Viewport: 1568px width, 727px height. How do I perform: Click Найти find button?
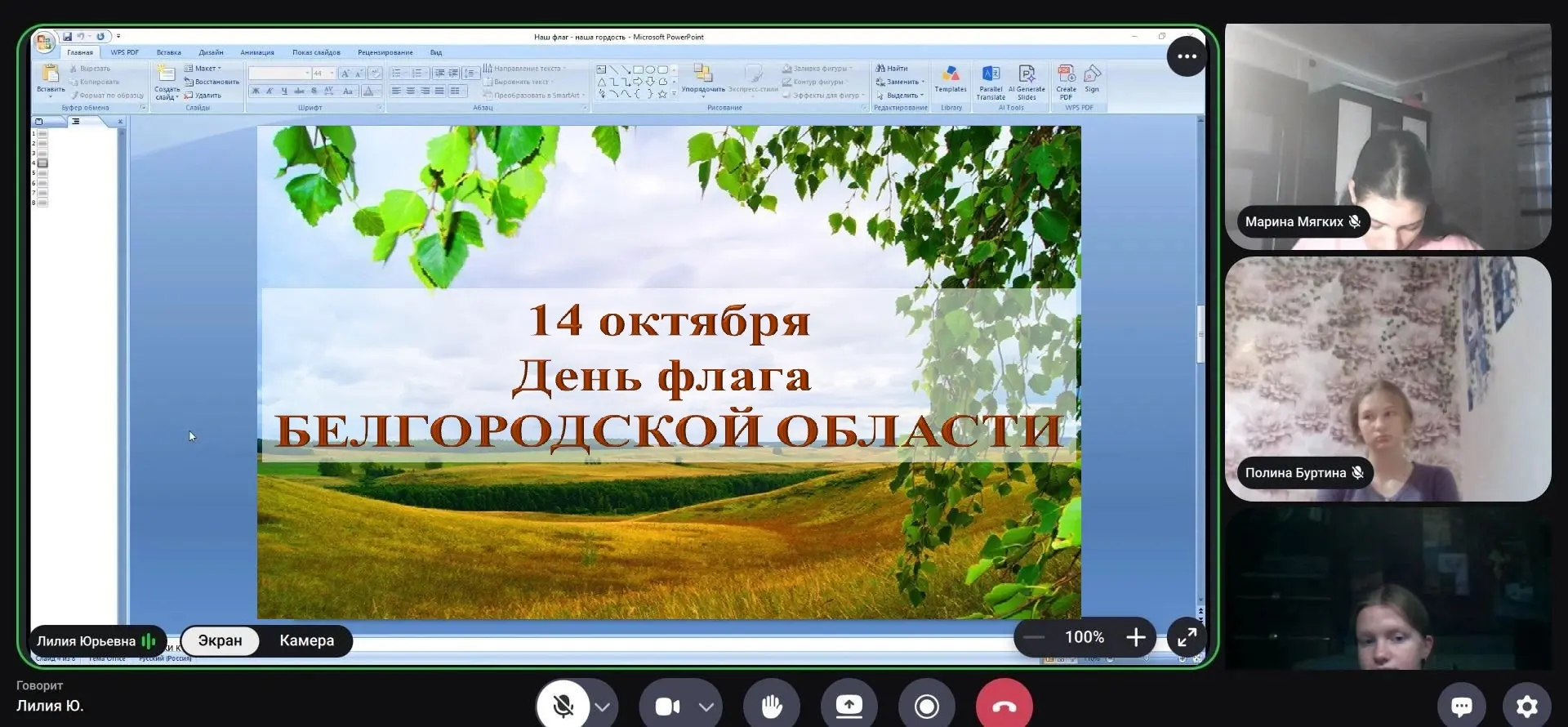point(892,69)
